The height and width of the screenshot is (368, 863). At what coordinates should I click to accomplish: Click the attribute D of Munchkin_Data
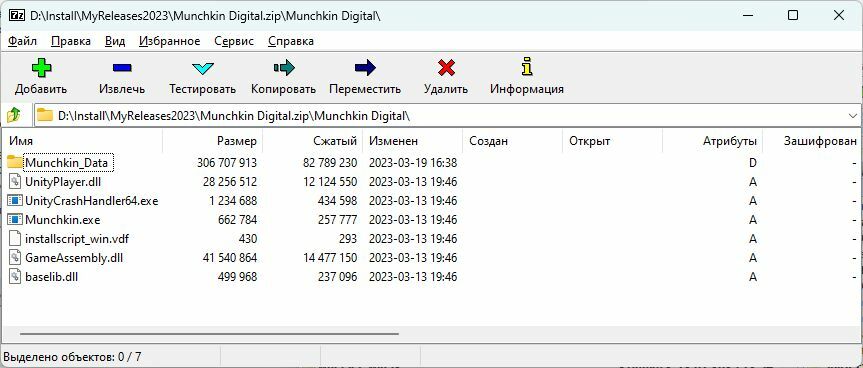pyautogui.click(x=752, y=163)
